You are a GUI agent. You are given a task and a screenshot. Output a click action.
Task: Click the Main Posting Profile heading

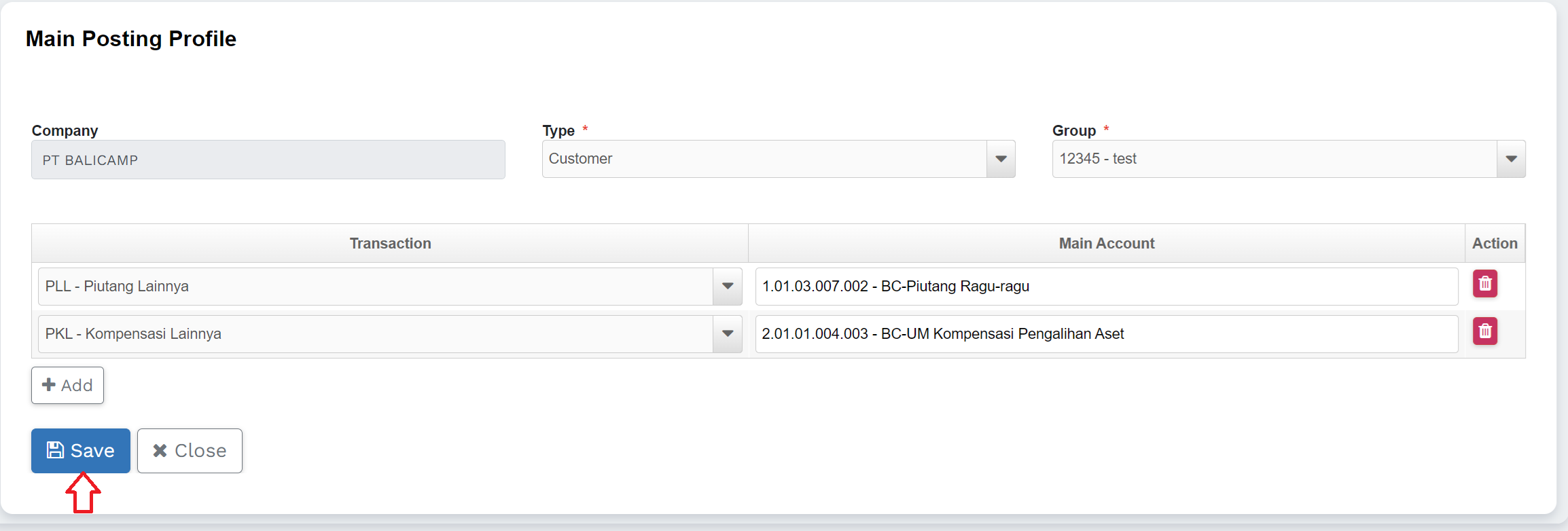tap(131, 39)
